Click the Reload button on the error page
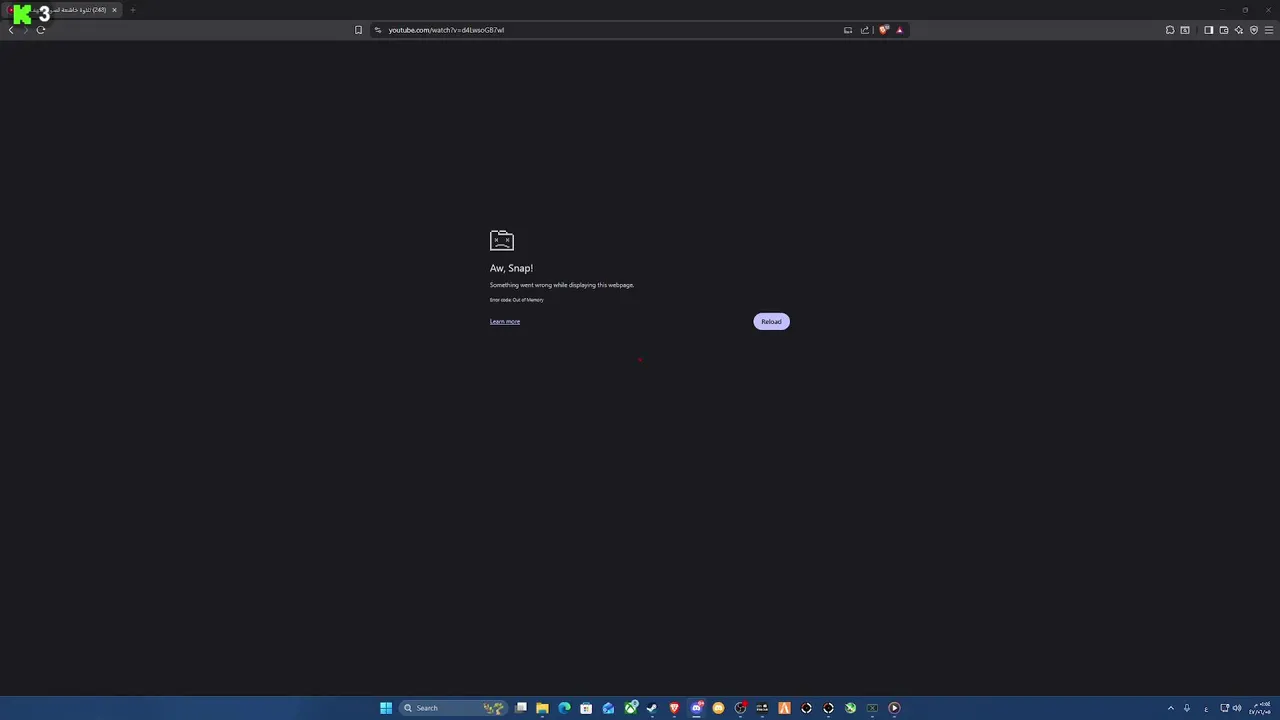 (771, 321)
